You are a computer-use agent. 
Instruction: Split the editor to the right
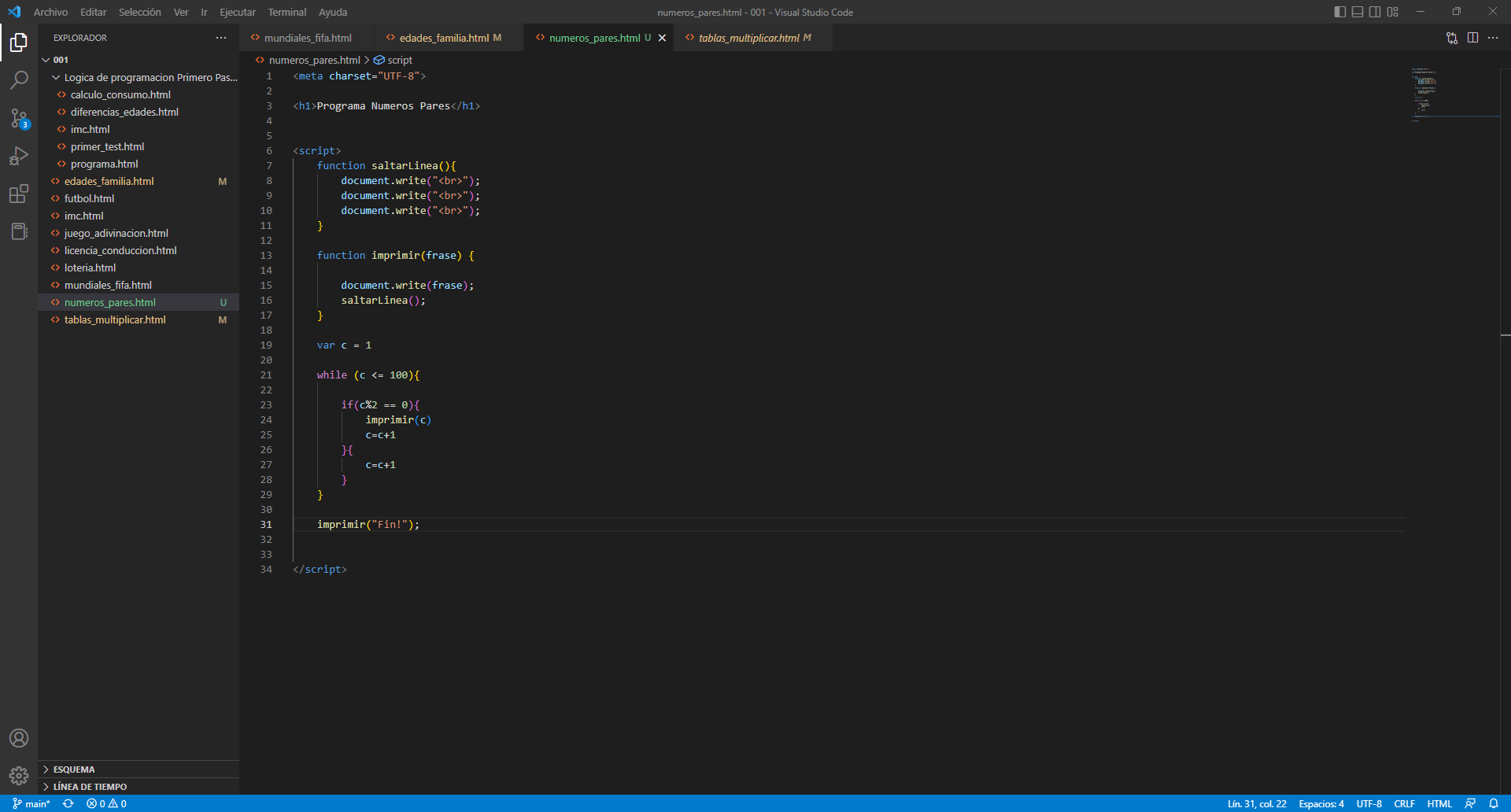pos(1472,38)
